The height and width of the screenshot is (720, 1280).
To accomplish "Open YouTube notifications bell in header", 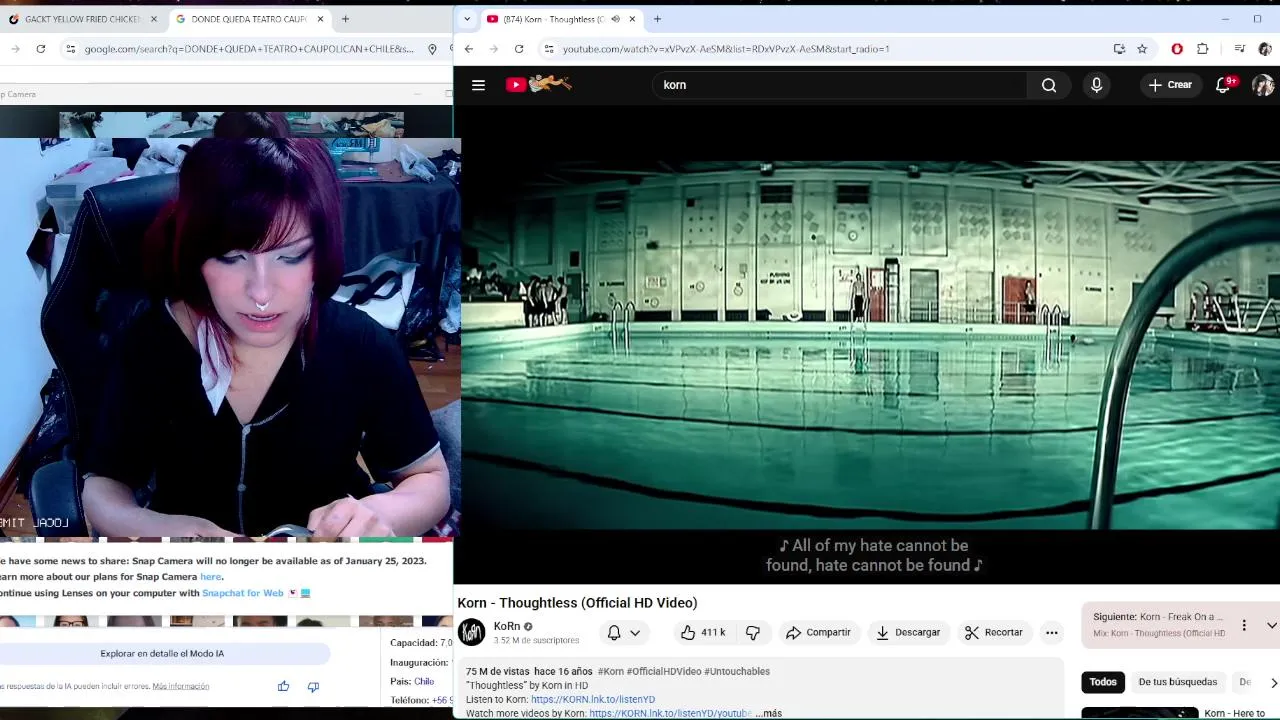I will (1223, 85).
